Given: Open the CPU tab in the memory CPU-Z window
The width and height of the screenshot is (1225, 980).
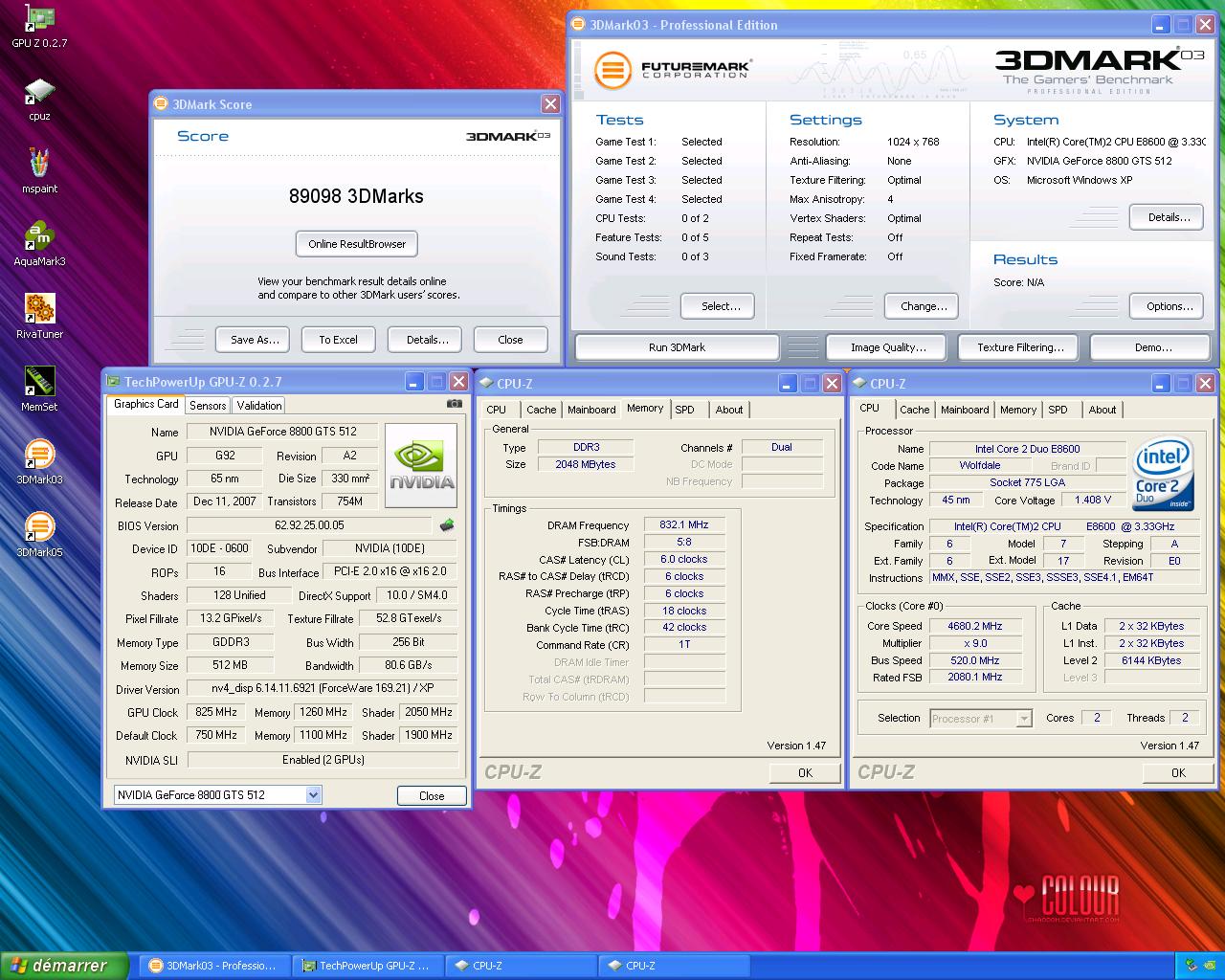Looking at the screenshot, I should click(x=497, y=410).
